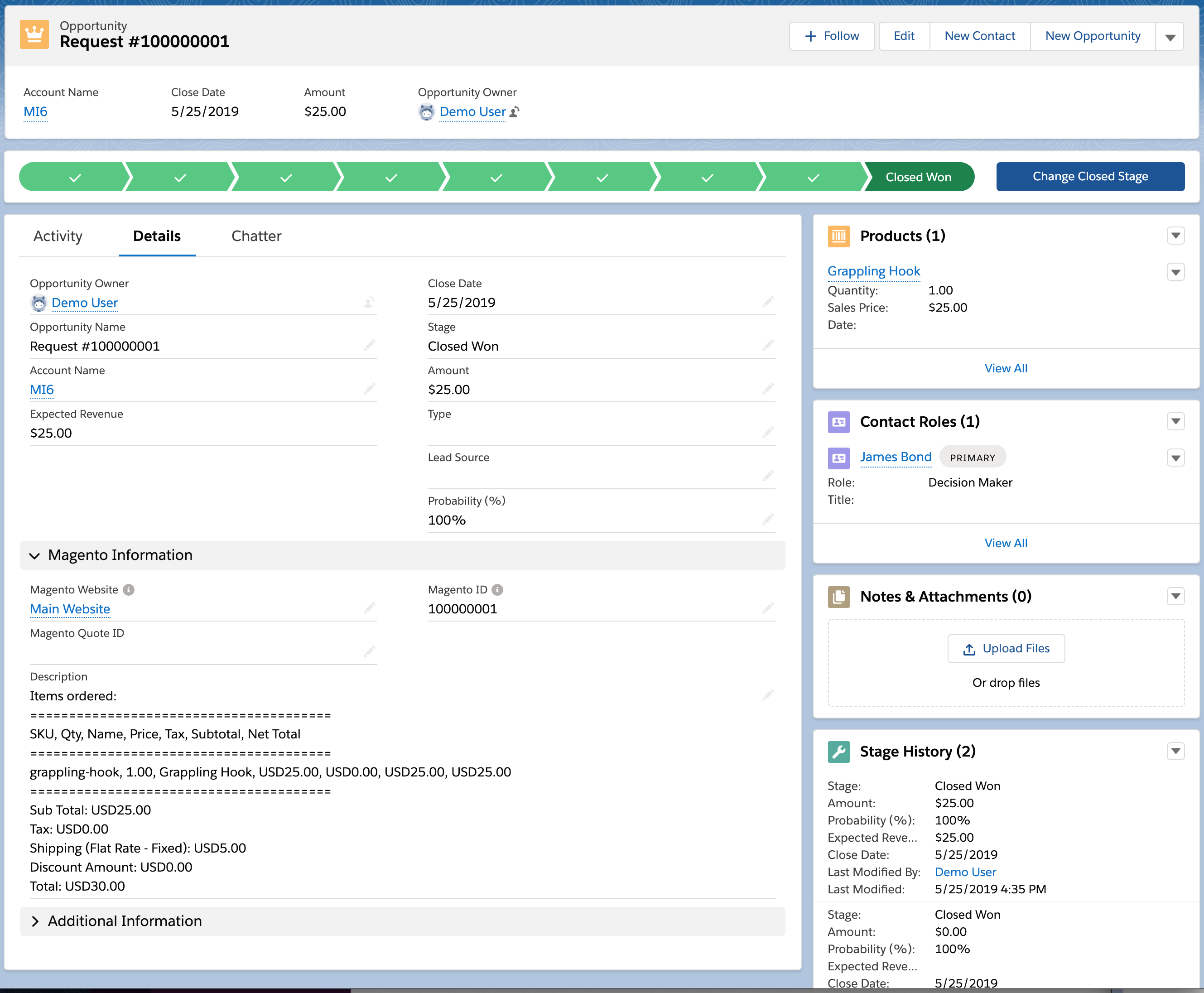
Task: Click the Products panel icon
Action: [x=838, y=236]
